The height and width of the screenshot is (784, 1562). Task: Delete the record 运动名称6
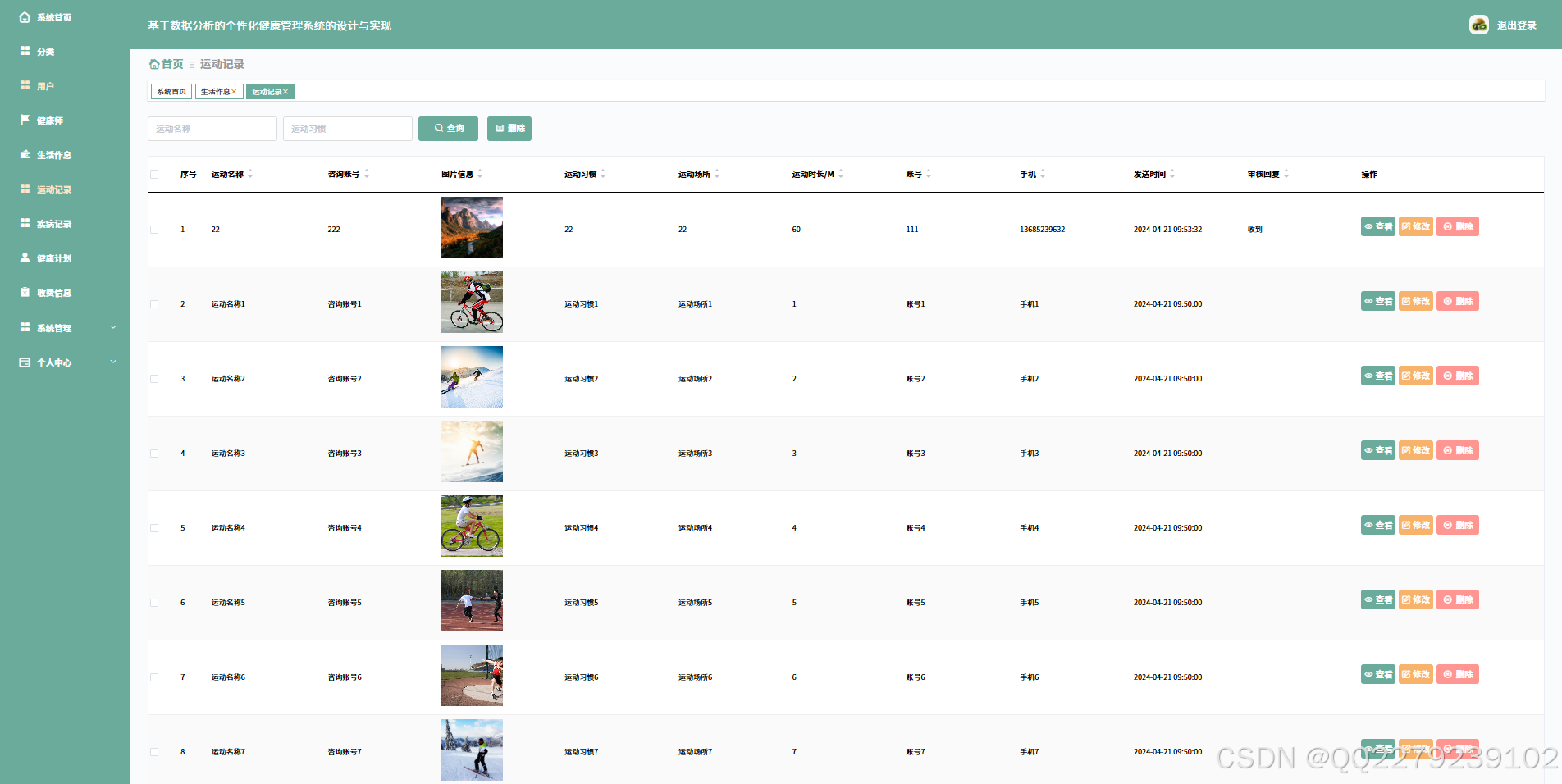point(1458,674)
